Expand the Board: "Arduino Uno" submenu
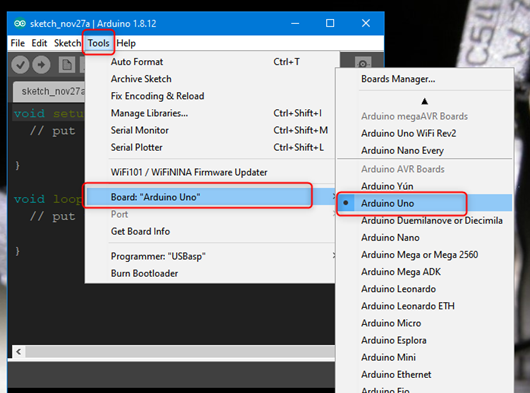 (212, 197)
